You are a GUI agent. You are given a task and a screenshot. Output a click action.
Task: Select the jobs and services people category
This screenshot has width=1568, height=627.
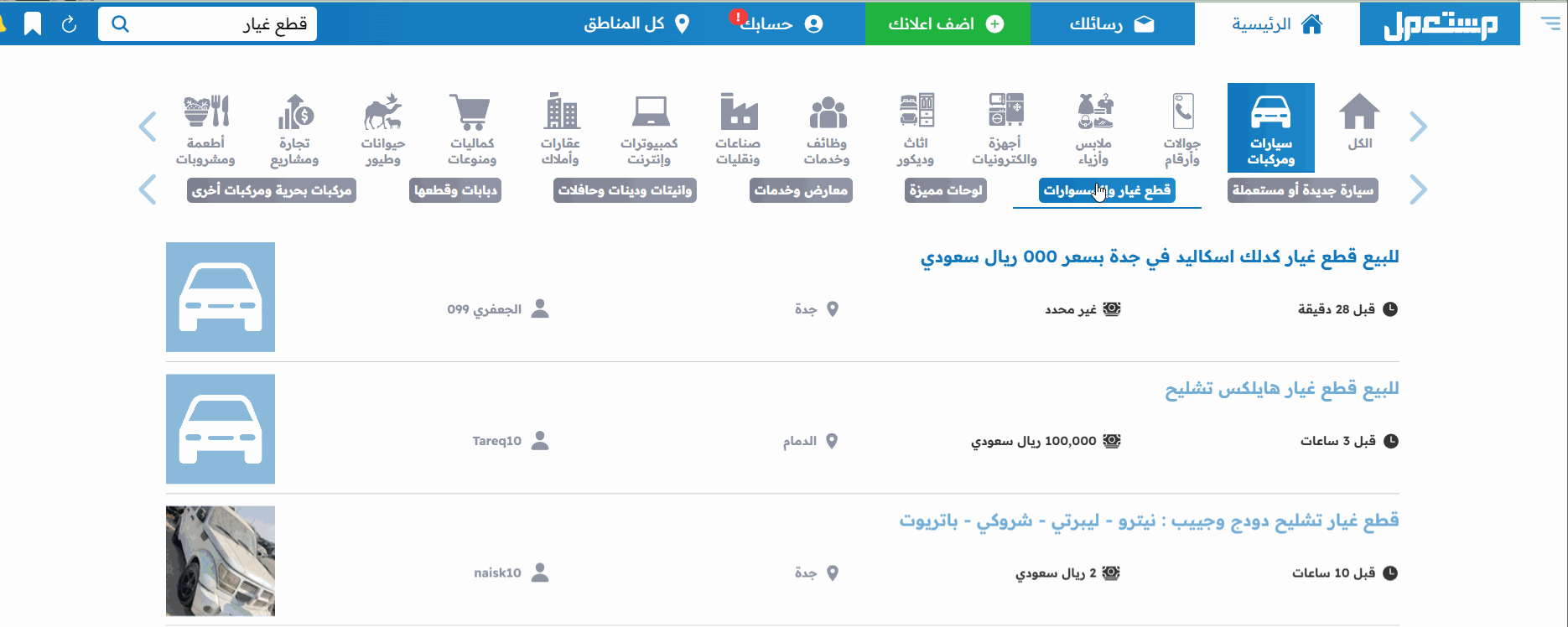(x=827, y=128)
